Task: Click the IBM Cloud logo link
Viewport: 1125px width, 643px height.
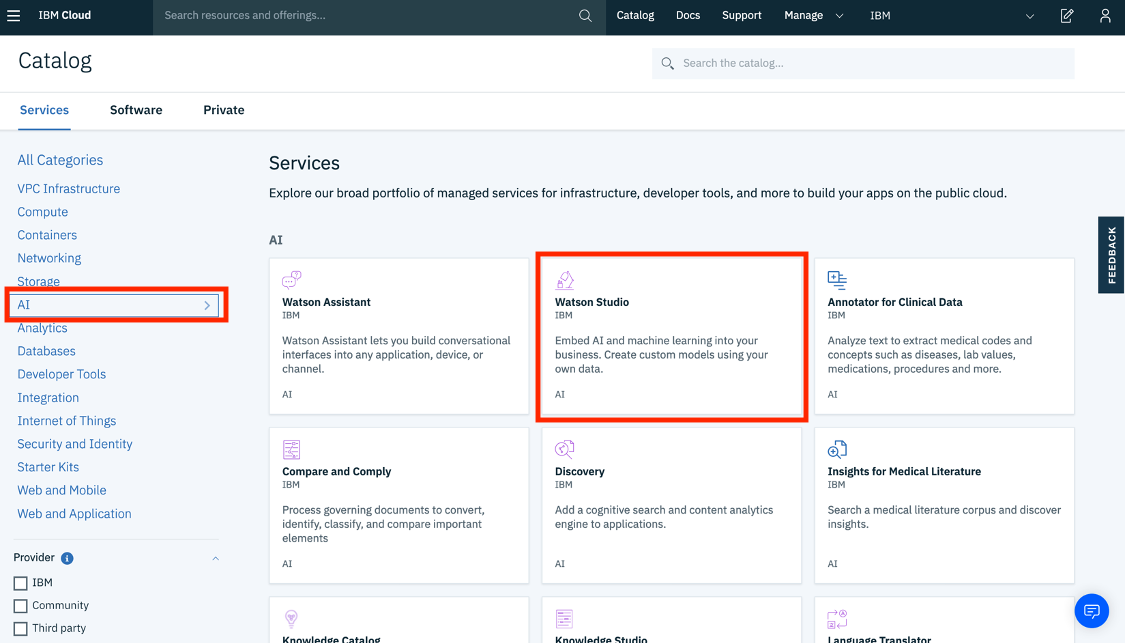Action: (x=65, y=15)
